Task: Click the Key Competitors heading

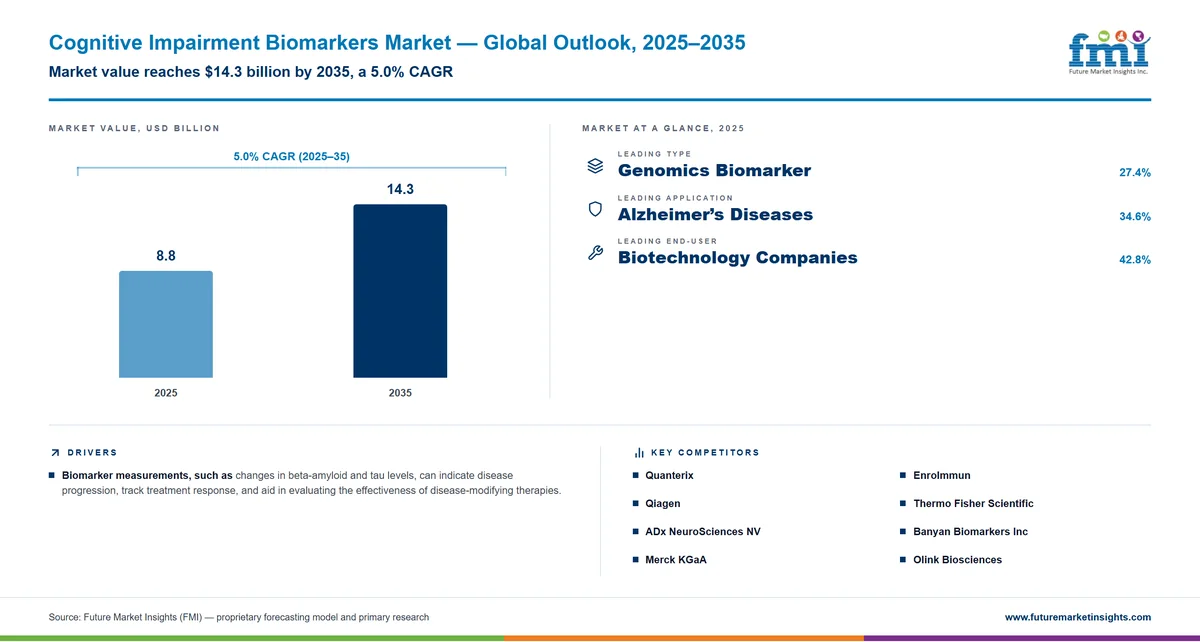Action: click(x=705, y=453)
